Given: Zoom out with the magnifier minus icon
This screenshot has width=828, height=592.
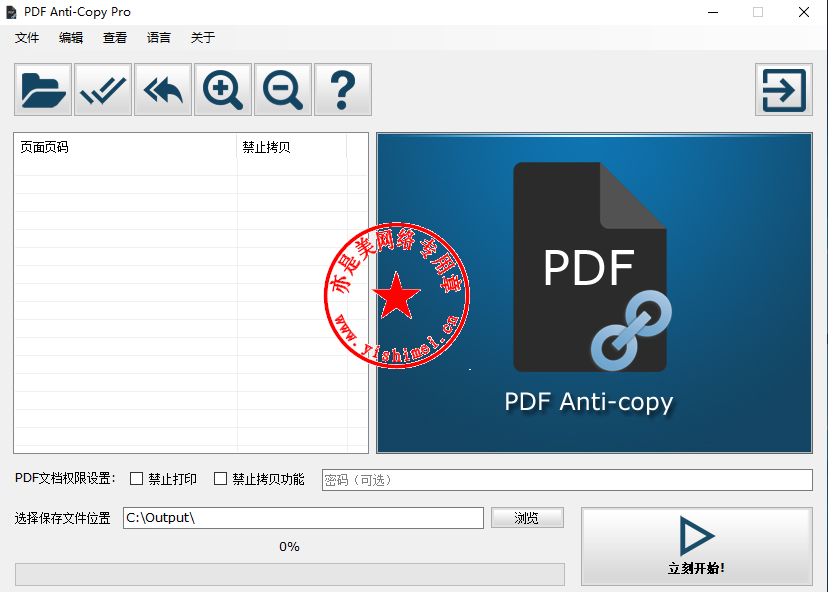Looking at the screenshot, I should click(x=283, y=89).
